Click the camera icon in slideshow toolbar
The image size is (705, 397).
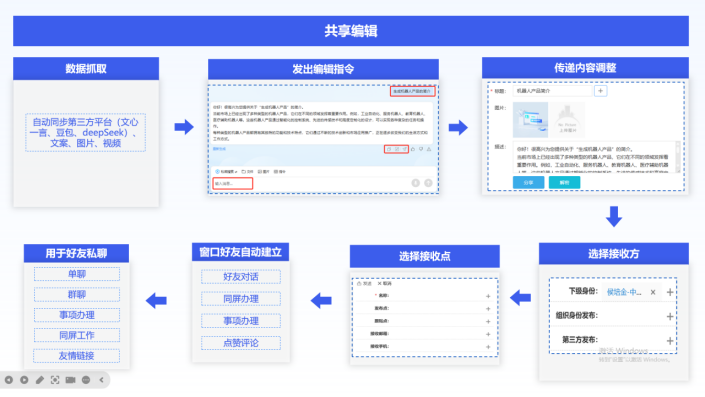[x=70, y=380]
